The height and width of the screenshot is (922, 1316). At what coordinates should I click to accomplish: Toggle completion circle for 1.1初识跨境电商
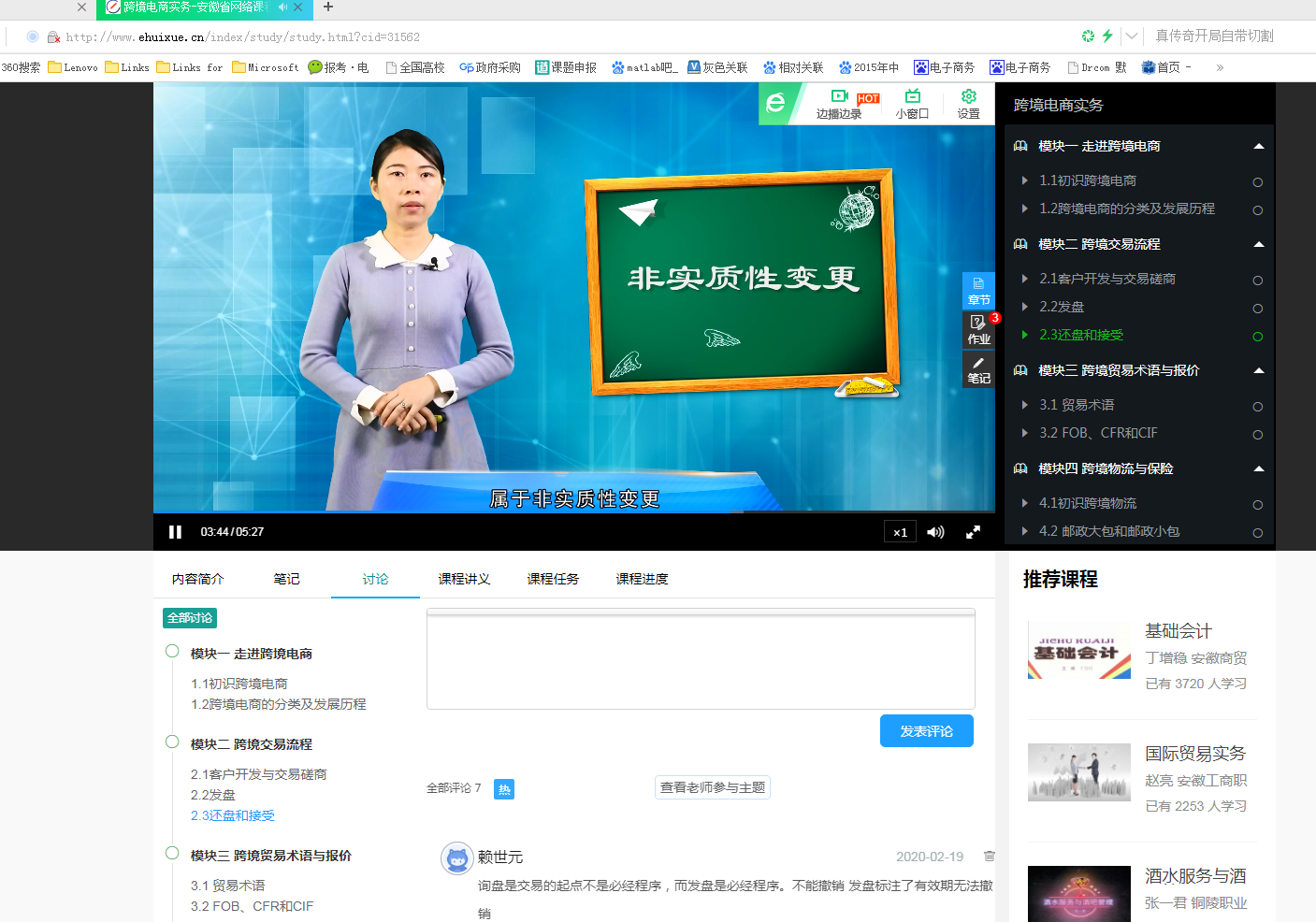[1257, 182]
